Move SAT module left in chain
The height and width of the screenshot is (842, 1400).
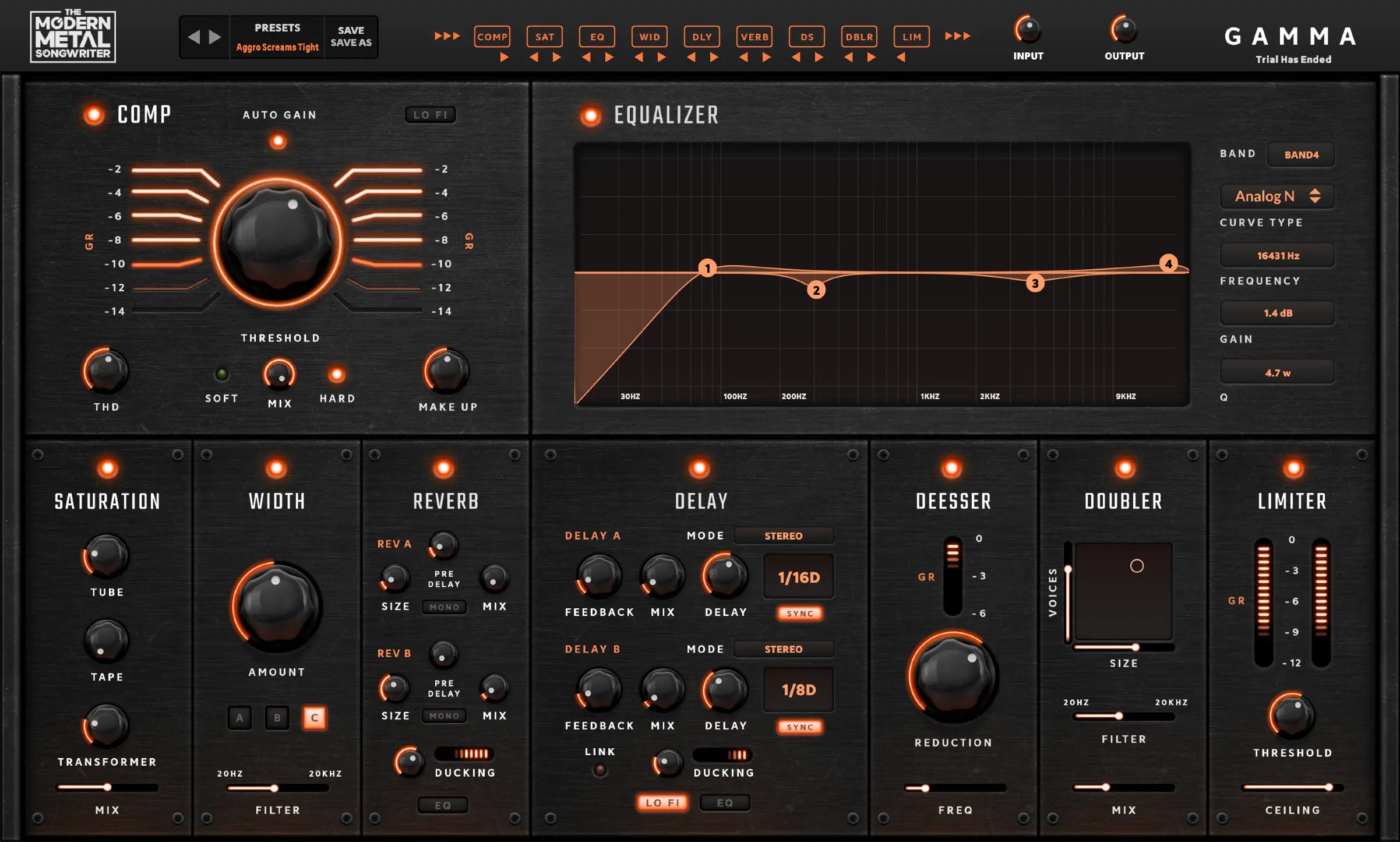point(534,57)
